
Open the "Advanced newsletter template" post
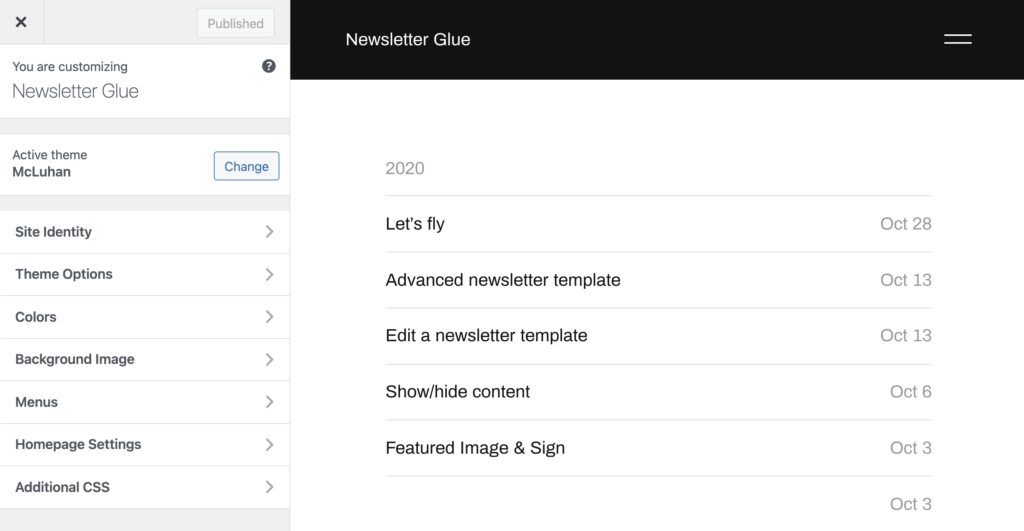point(503,280)
